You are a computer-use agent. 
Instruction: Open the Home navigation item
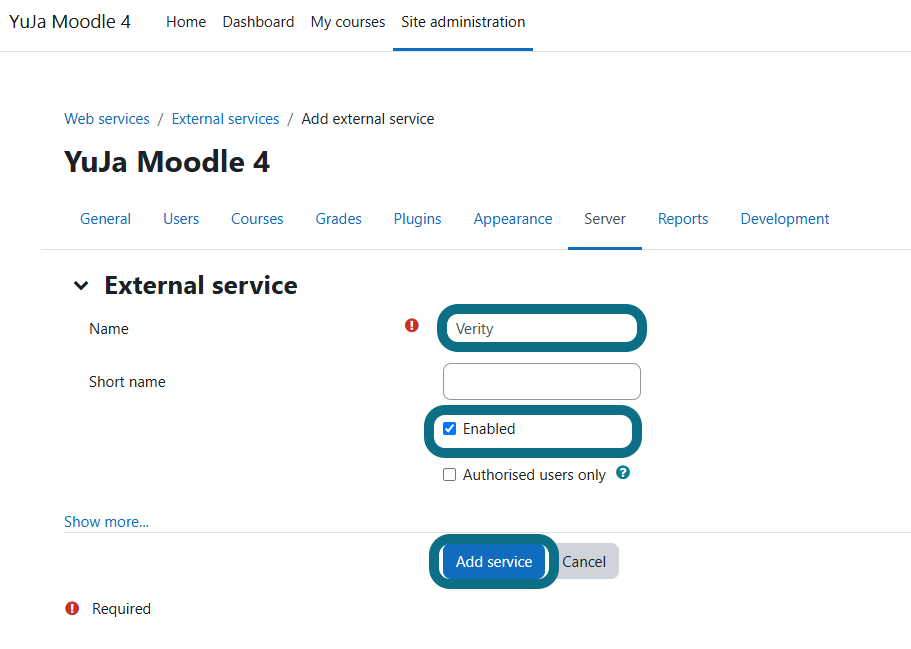[x=186, y=22]
